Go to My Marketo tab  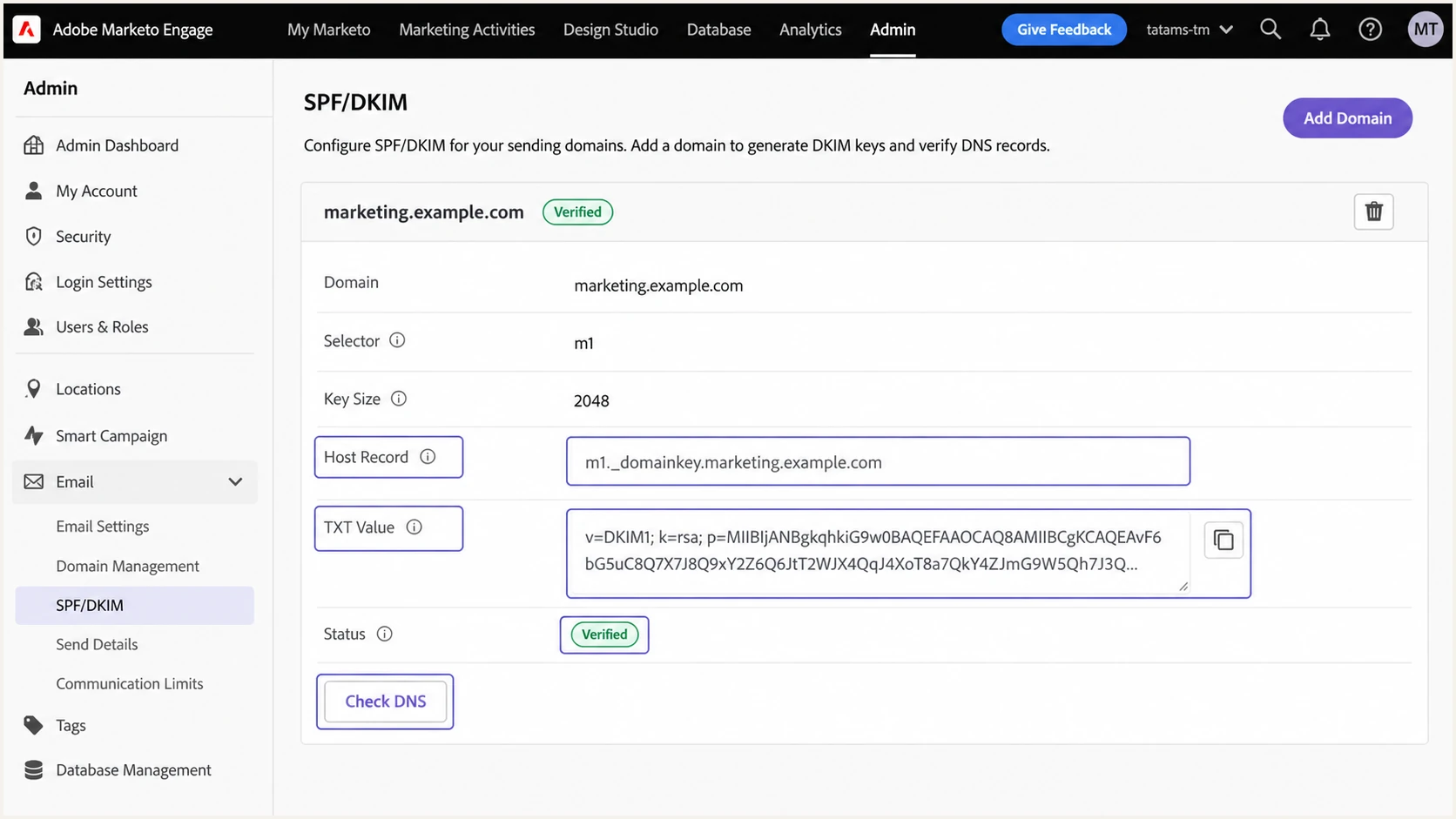tap(329, 30)
